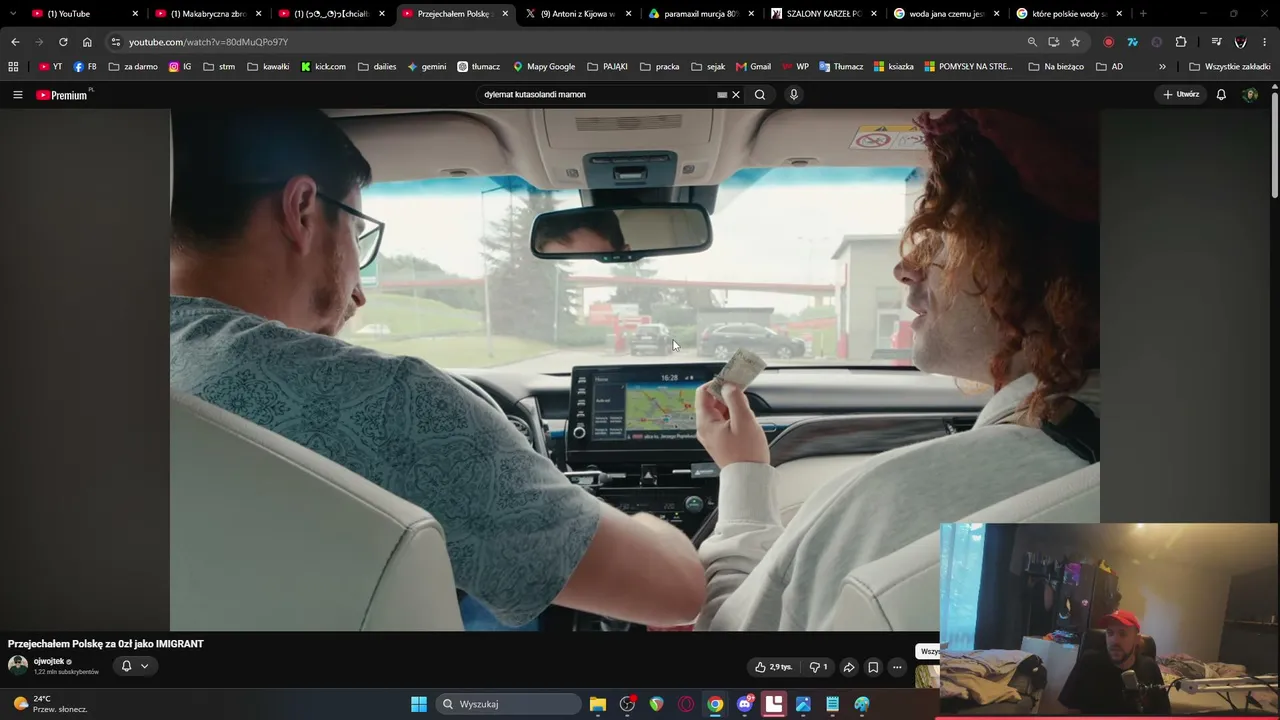Viewport: 1280px width, 720px height.
Task: Open YouTube notifications bell in the header
Action: (x=1221, y=95)
